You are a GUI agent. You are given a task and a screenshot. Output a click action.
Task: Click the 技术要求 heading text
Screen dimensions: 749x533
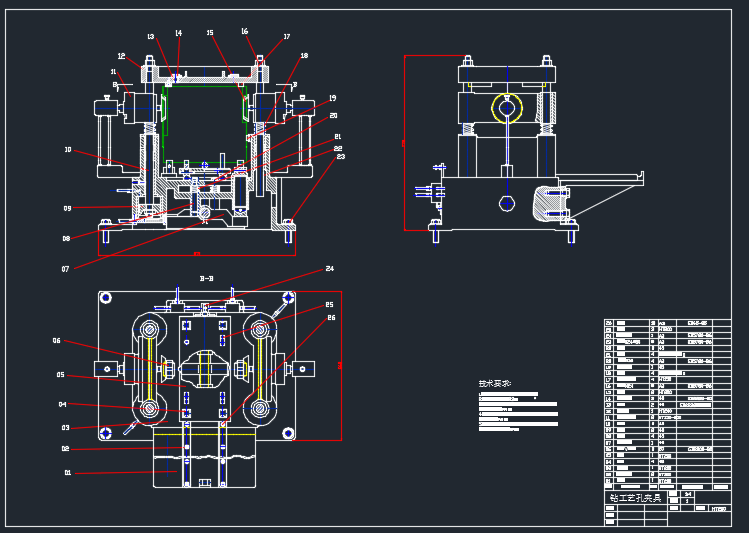[494, 384]
